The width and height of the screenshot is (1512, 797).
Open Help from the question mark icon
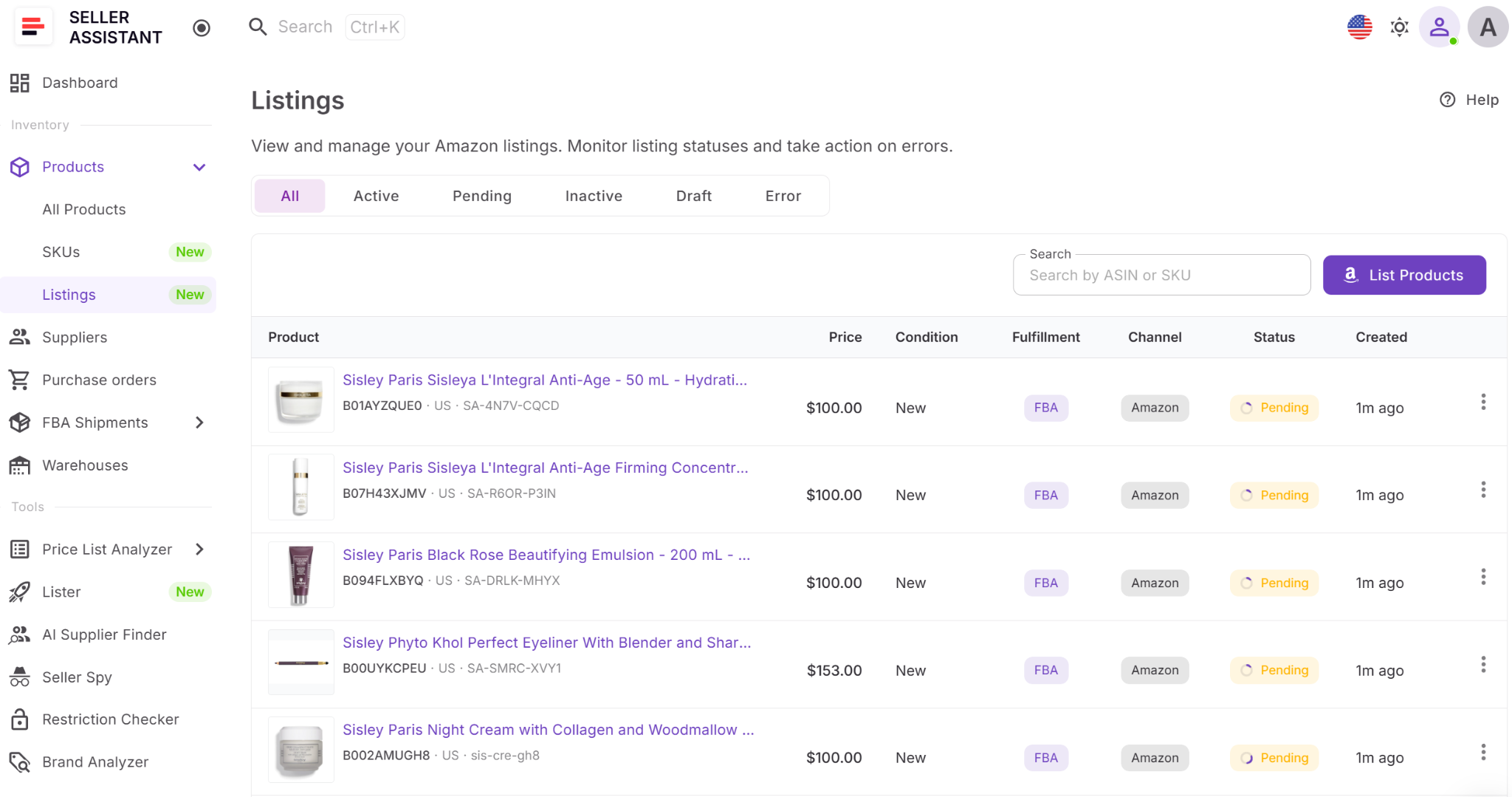[1448, 100]
